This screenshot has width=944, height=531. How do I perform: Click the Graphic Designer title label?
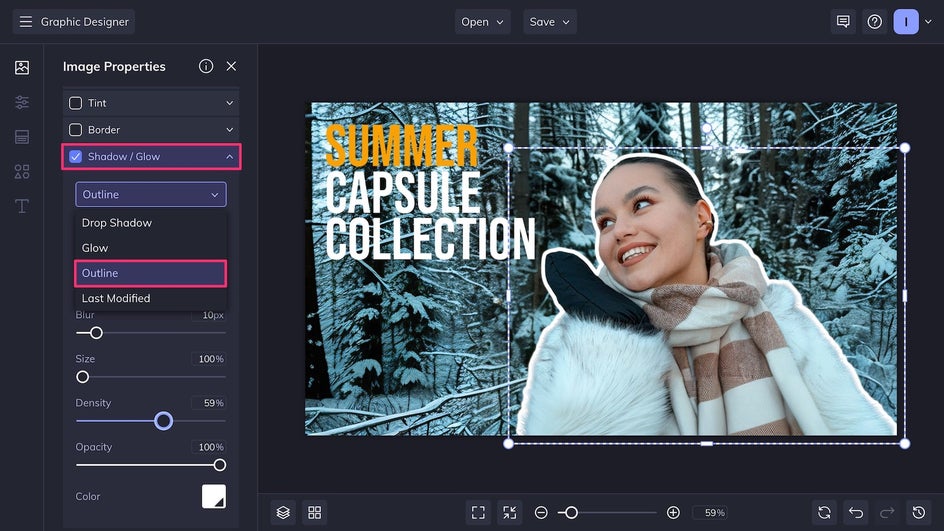[85, 22]
